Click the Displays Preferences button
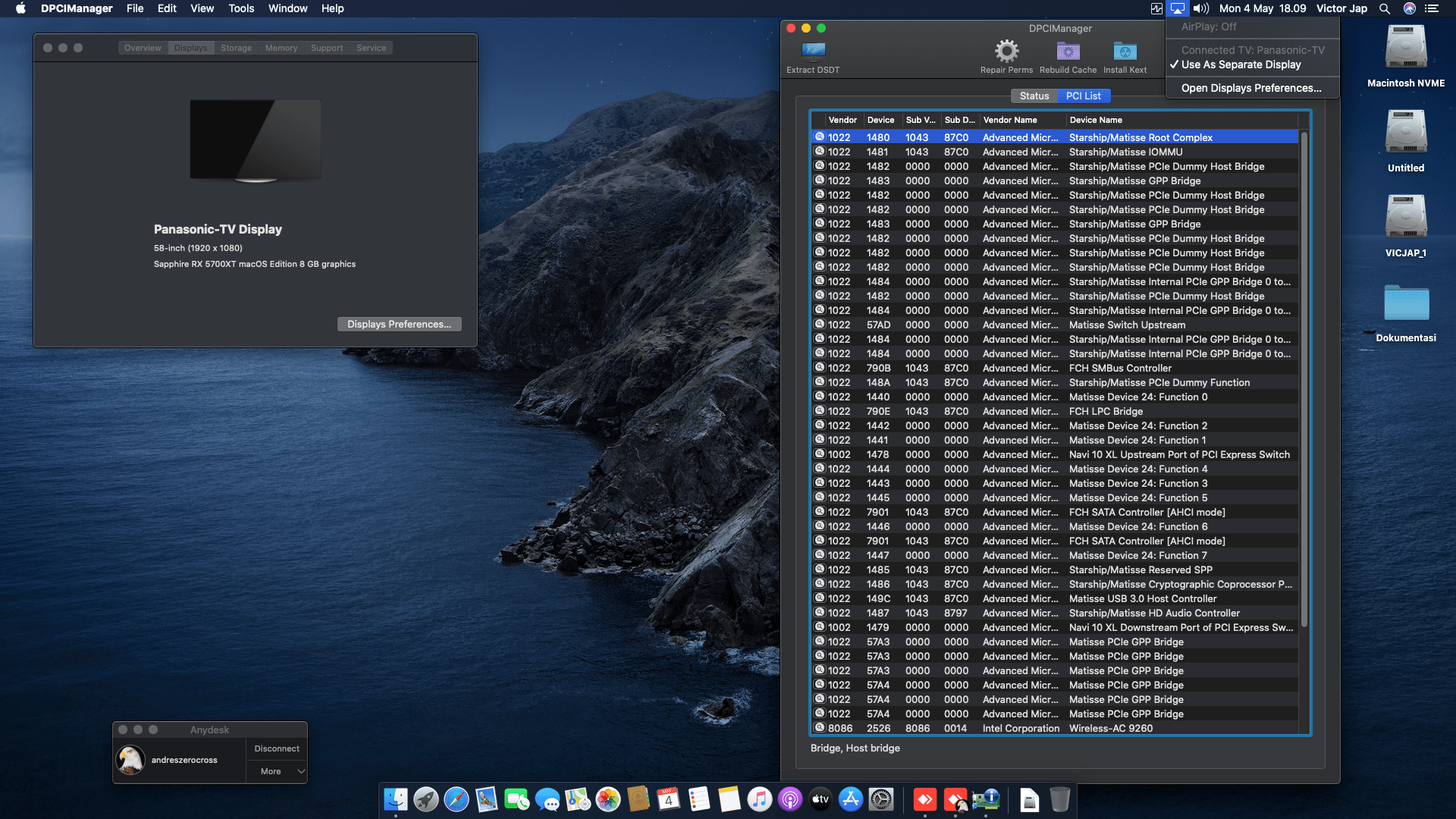This screenshot has width=1456, height=819. point(399,324)
